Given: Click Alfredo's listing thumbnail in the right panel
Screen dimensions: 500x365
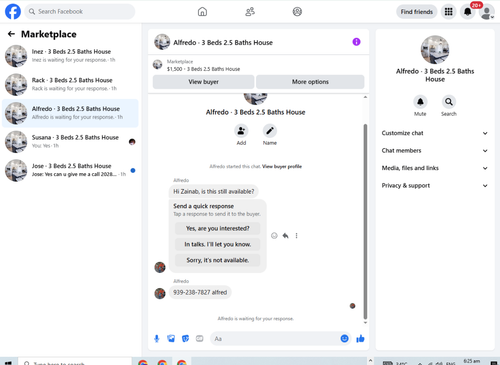Looking at the screenshot, I should [435, 50].
